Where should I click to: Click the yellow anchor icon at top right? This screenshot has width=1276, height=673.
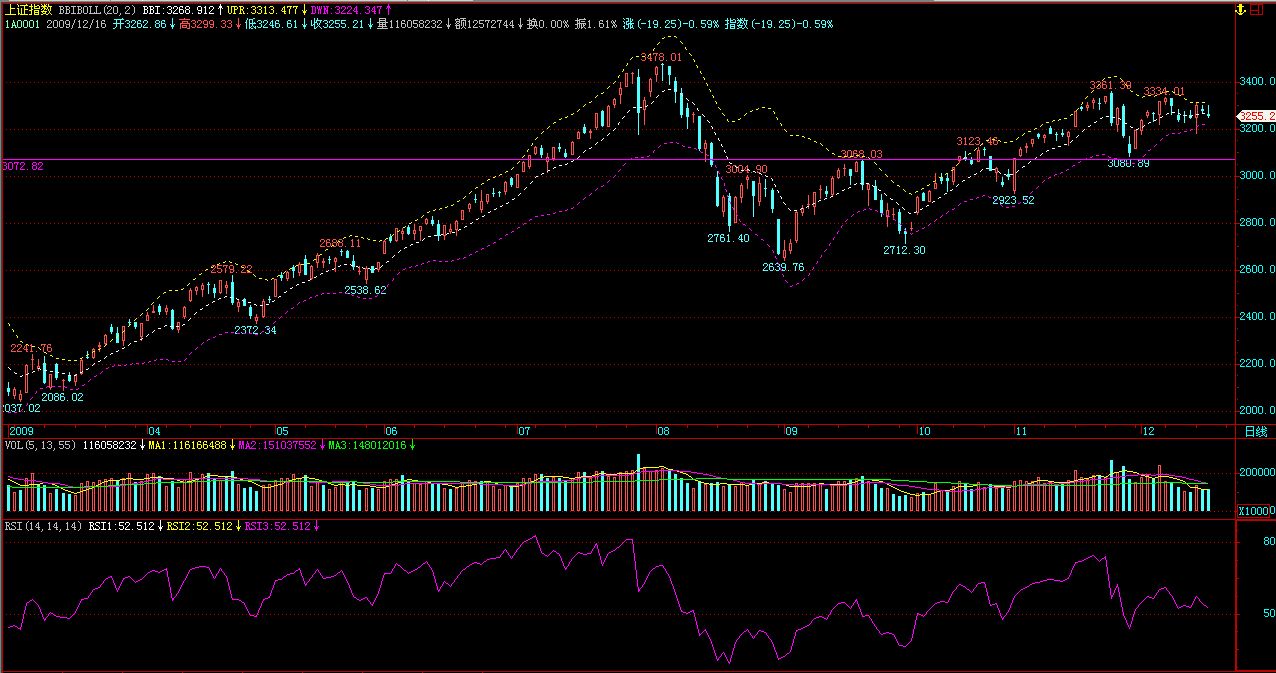pos(1239,9)
